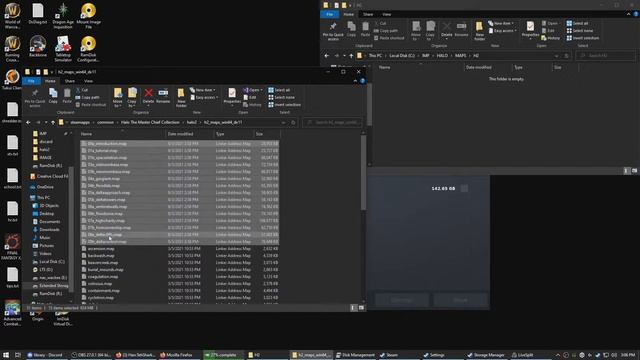Expand address history dropdown in h2_maps window
This screenshot has height=360, width=640.
[x=284, y=122]
